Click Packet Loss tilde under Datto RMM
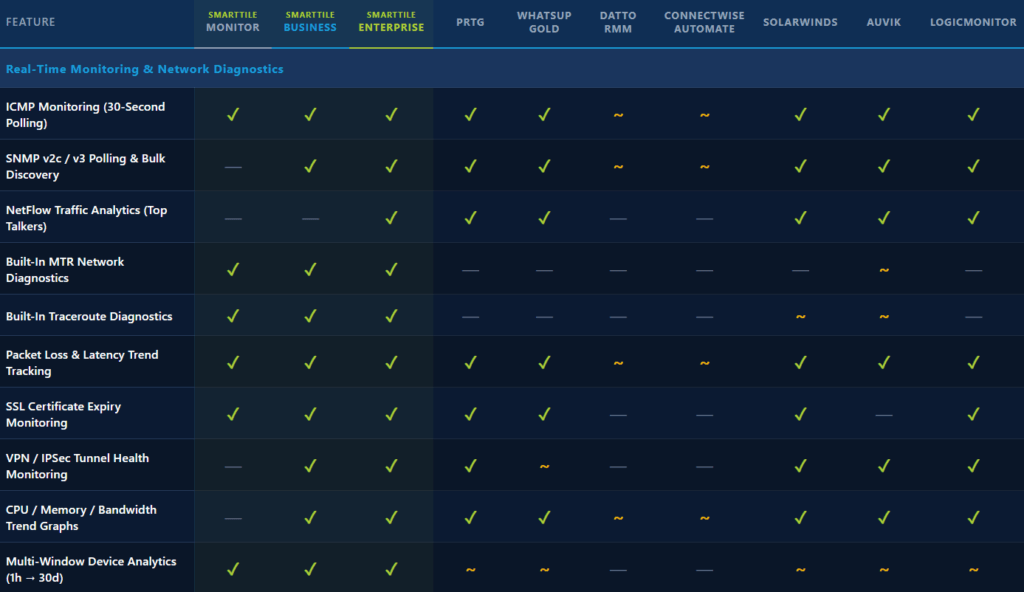The image size is (1024, 592). (618, 363)
